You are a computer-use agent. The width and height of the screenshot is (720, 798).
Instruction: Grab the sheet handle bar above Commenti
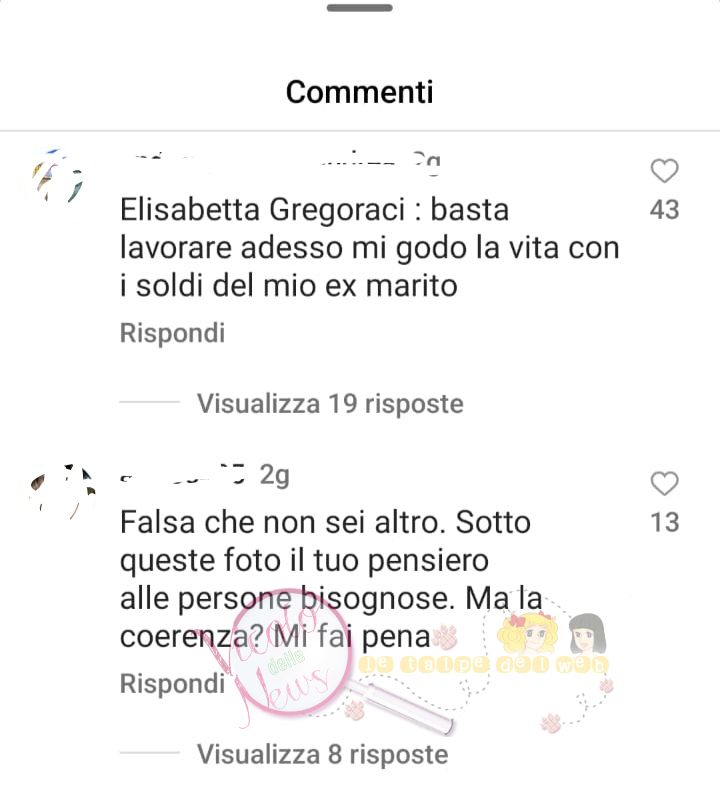(360, 8)
